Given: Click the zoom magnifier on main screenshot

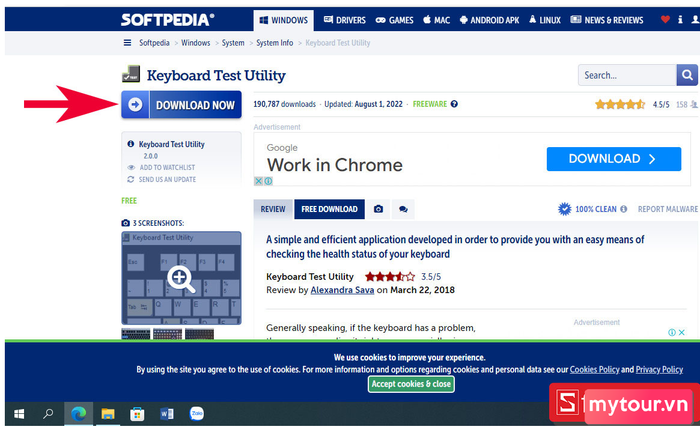Looking at the screenshot, I should pyautogui.click(x=181, y=279).
